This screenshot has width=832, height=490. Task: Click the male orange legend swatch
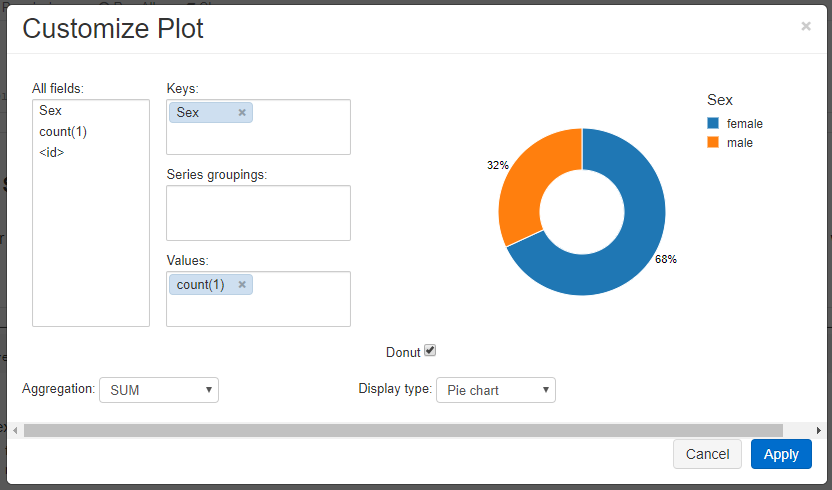click(x=713, y=143)
